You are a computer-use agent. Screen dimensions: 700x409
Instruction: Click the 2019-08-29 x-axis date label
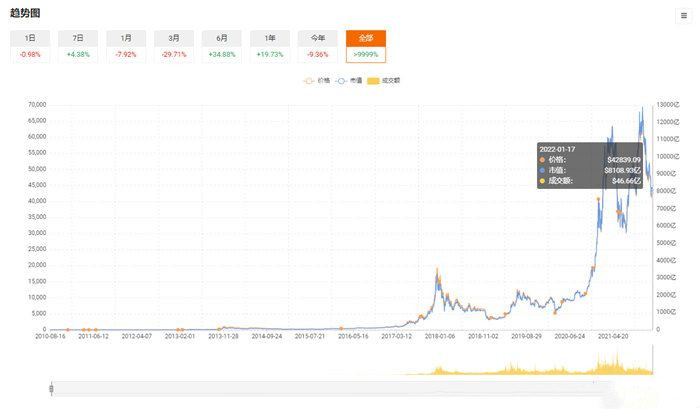click(526, 336)
